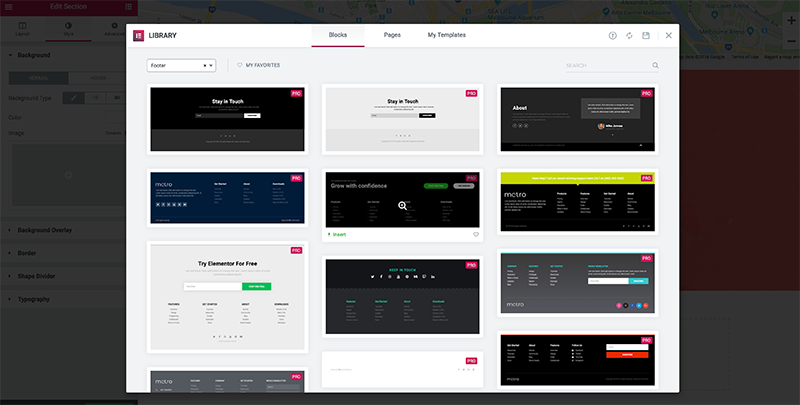
Task: Sync the template library
Action: tap(629, 35)
